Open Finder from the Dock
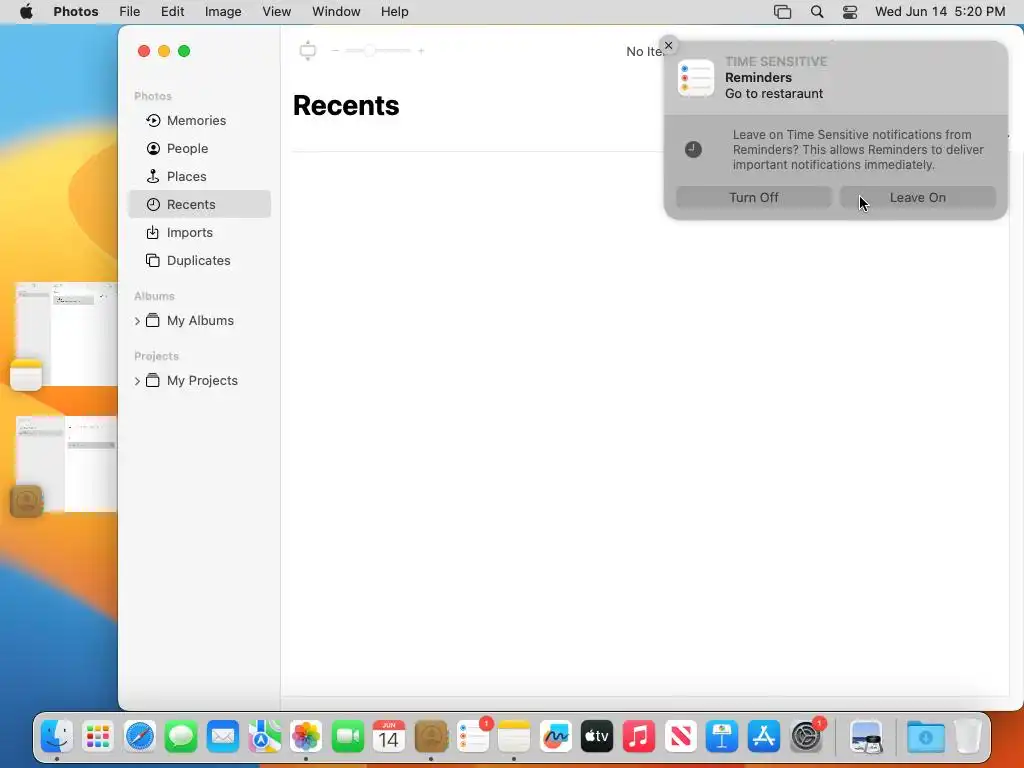This screenshot has width=1024, height=768. [x=57, y=737]
